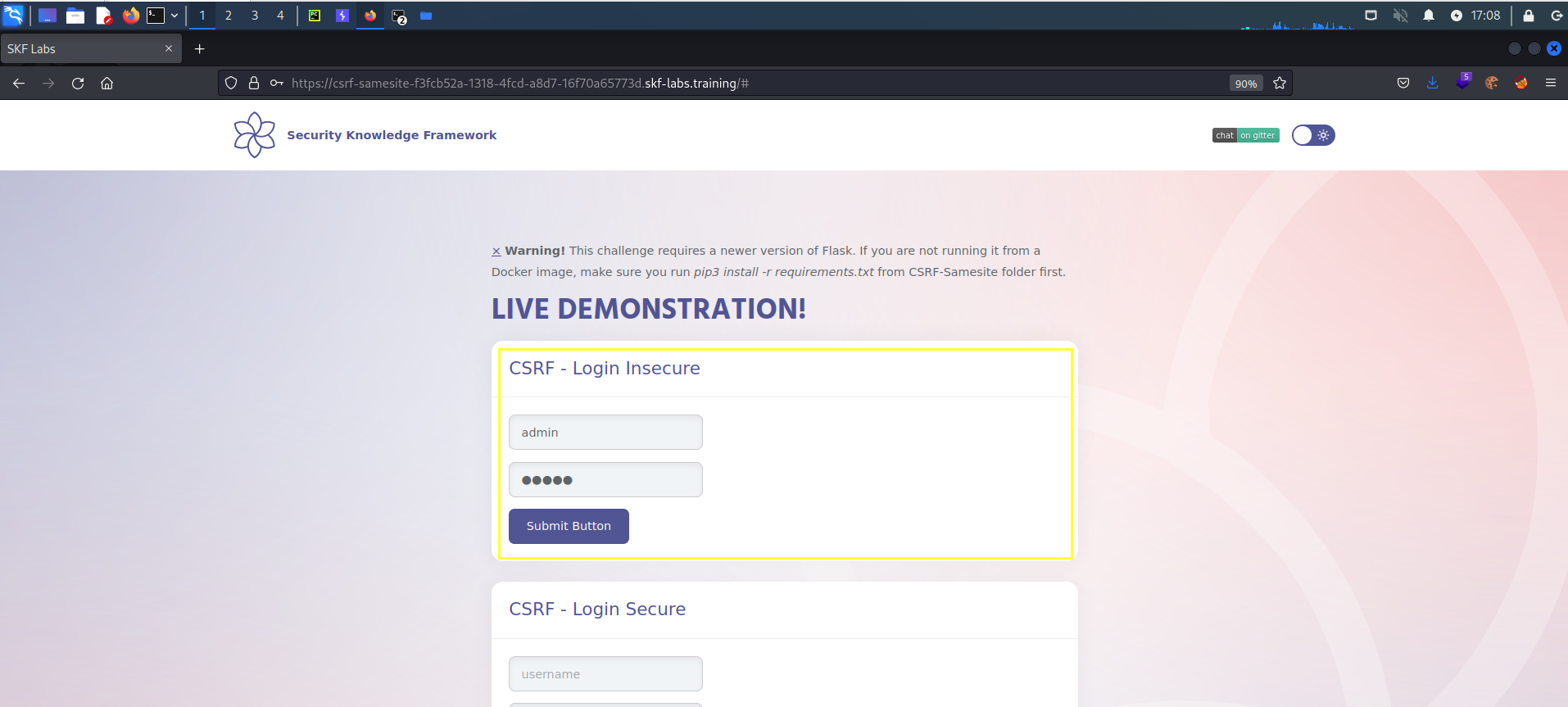1568x707 pixels.
Task: View site security padlock info
Action: tap(254, 83)
